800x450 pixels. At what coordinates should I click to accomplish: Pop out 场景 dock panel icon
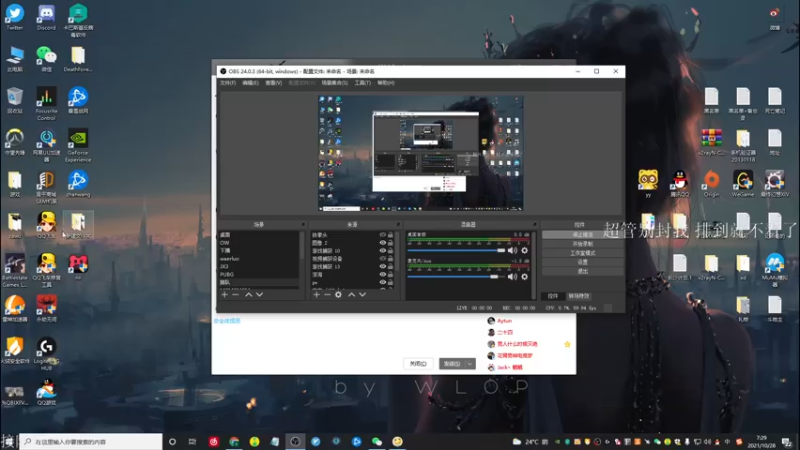[303, 224]
